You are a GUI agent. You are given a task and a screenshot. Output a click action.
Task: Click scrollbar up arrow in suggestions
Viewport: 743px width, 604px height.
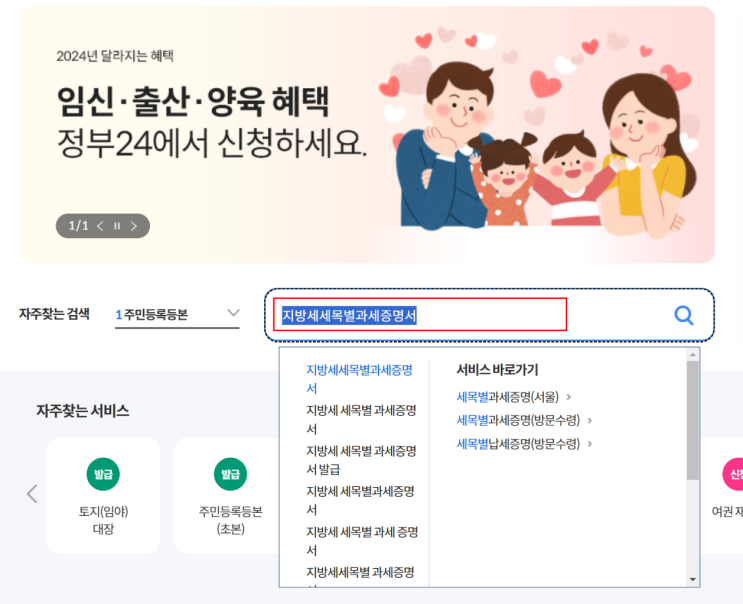pyautogui.click(x=693, y=354)
